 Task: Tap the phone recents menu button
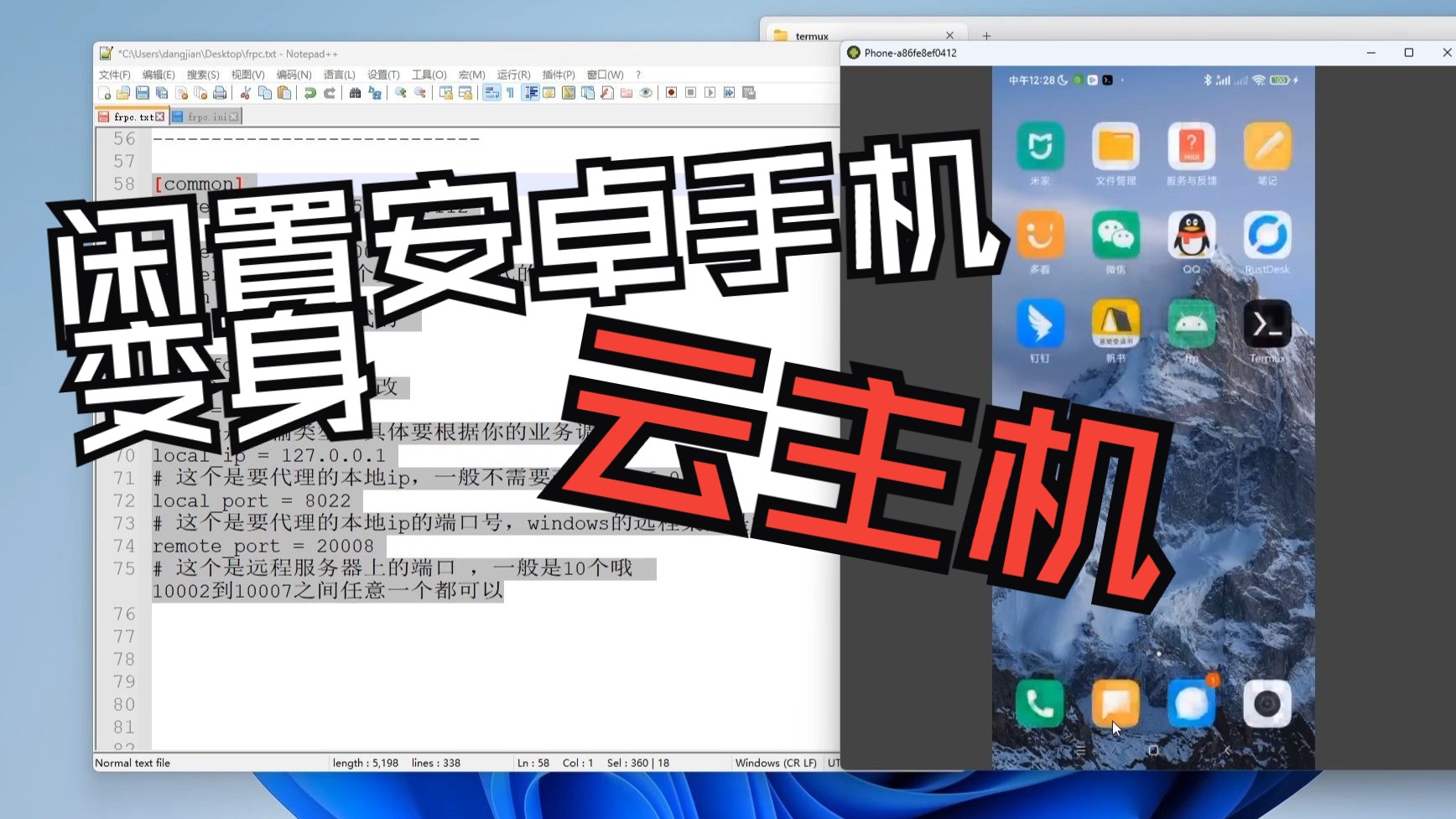1080,750
